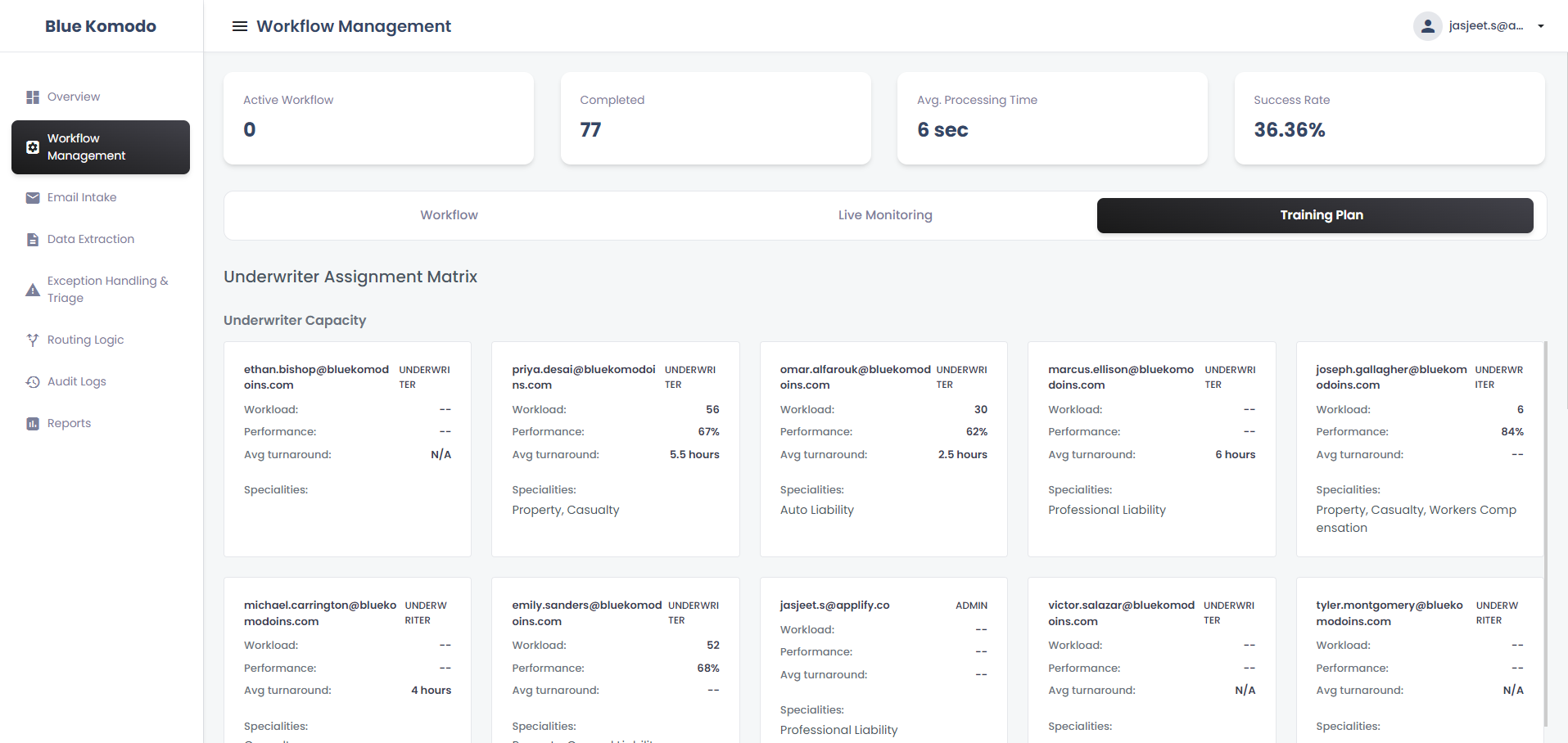The image size is (1568, 743).
Task: Click the Reports chart icon
Action: click(33, 424)
